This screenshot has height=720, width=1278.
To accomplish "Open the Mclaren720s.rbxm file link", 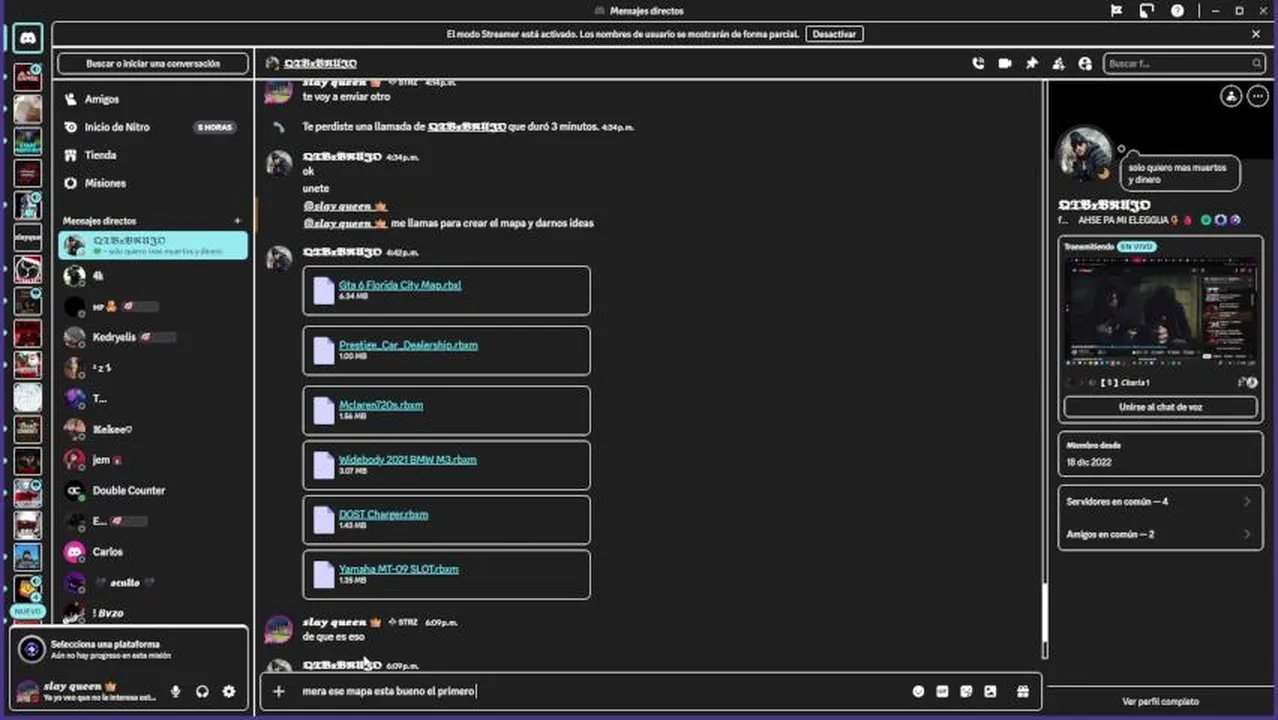I will pos(381,405).
